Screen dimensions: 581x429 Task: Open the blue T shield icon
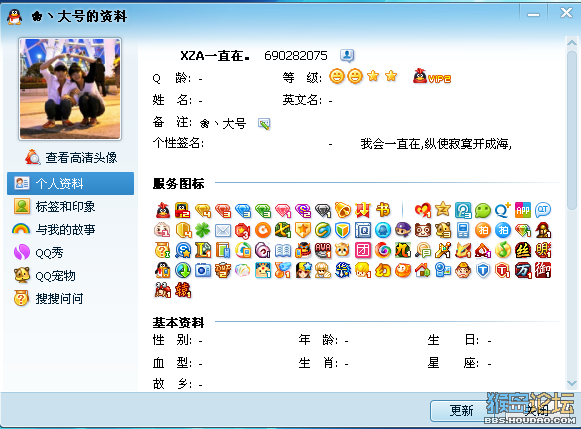(x=483, y=270)
